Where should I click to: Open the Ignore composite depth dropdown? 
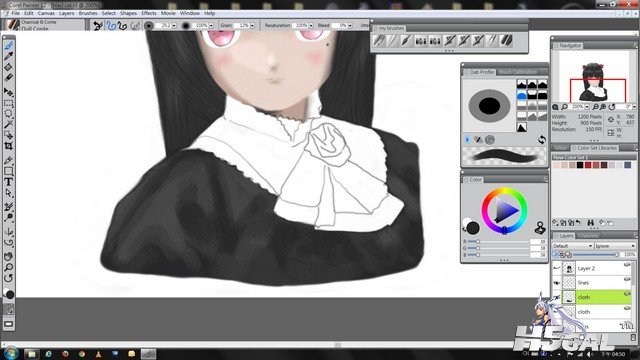[x=615, y=246]
